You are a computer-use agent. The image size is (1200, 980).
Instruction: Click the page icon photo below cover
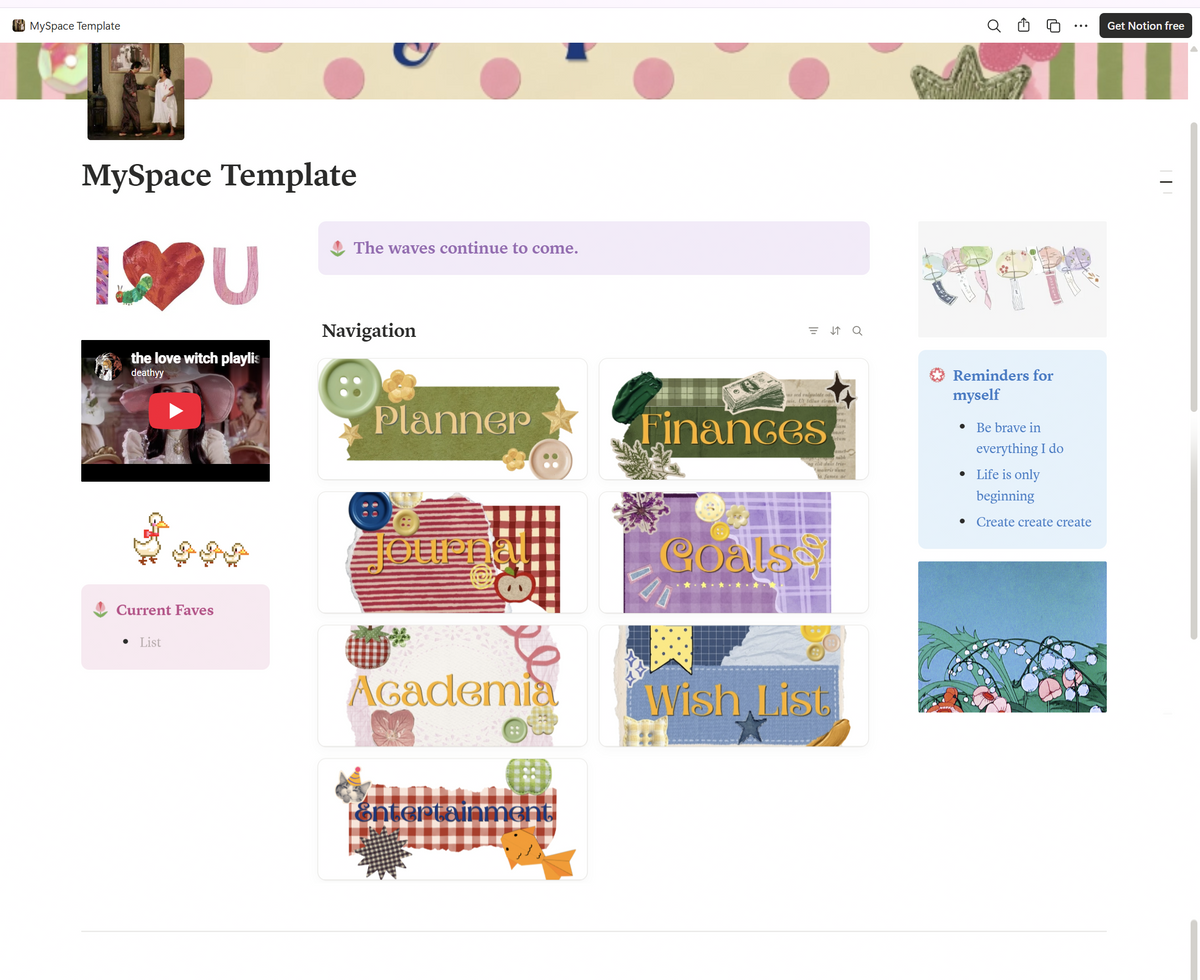136,91
